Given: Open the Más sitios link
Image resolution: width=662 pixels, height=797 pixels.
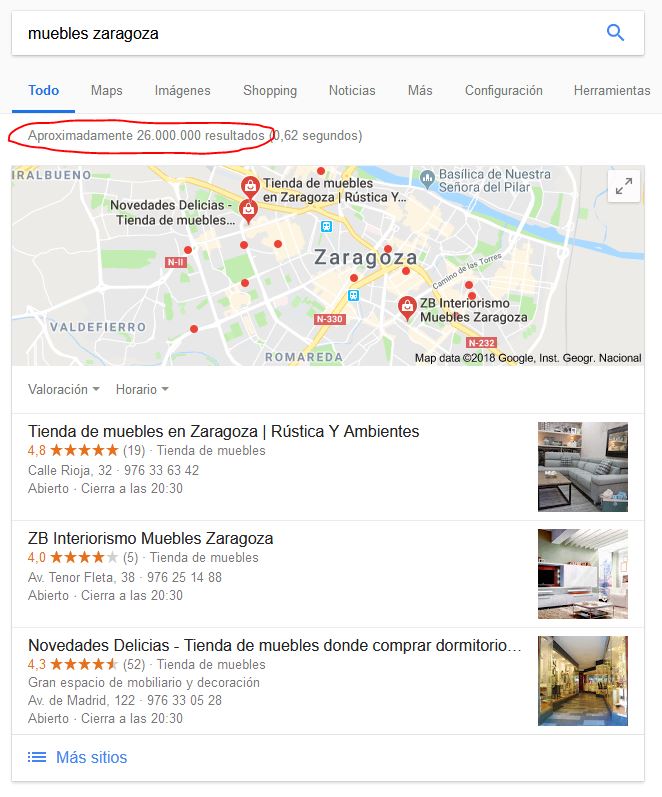Looking at the screenshot, I should tap(92, 757).
